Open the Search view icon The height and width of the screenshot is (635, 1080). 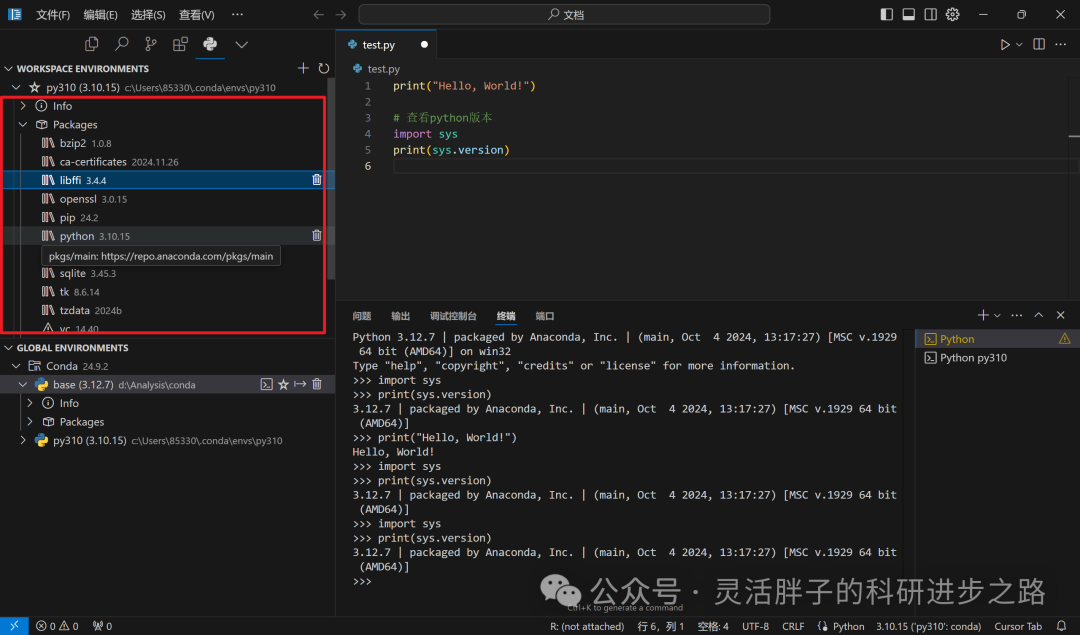(x=122, y=44)
